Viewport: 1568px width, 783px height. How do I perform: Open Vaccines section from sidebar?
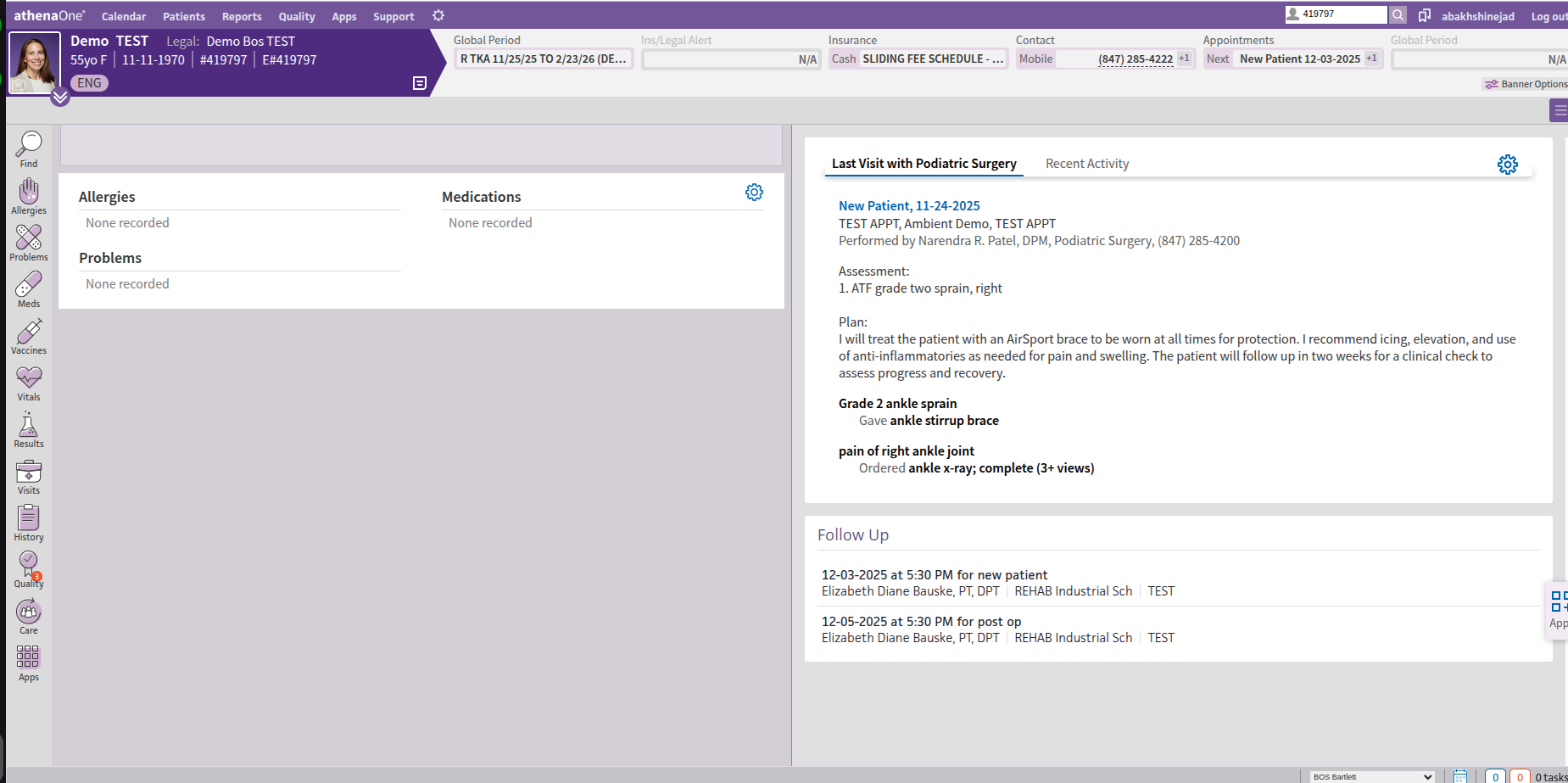coord(29,336)
